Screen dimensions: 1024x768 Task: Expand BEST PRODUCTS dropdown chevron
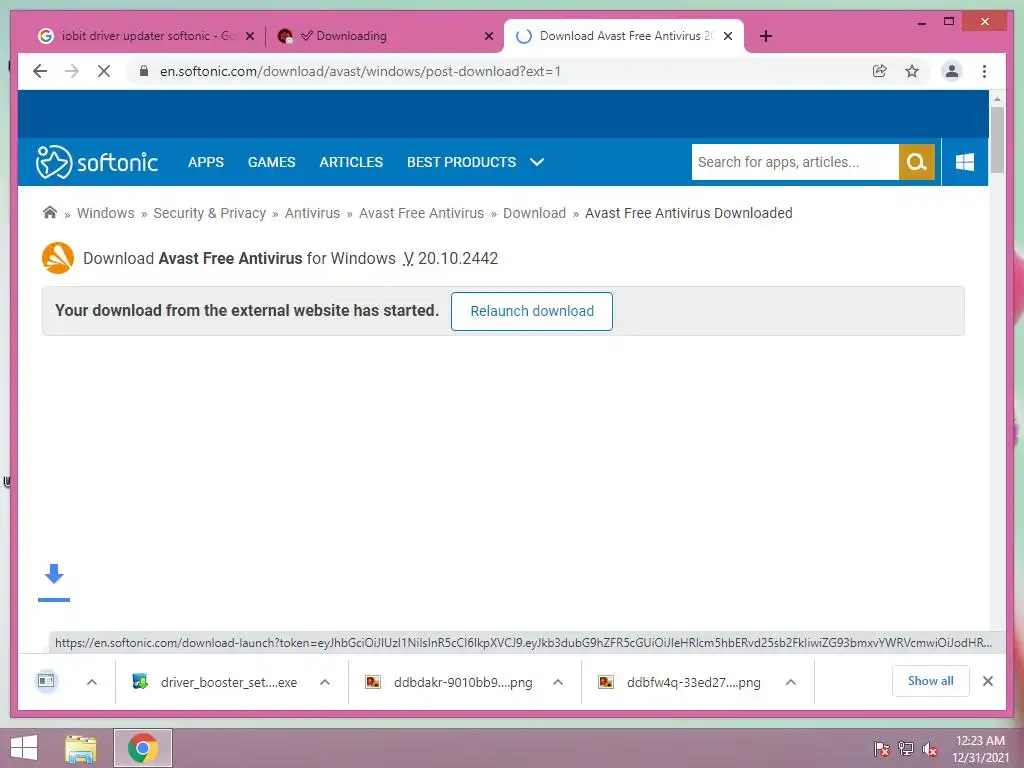pos(537,162)
